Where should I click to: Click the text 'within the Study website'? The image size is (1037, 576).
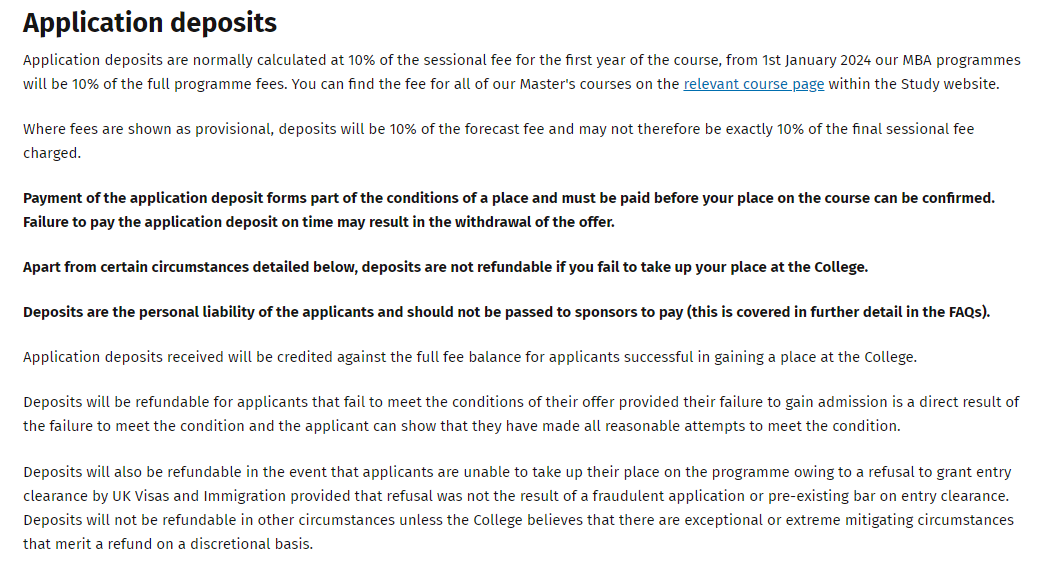tap(913, 84)
